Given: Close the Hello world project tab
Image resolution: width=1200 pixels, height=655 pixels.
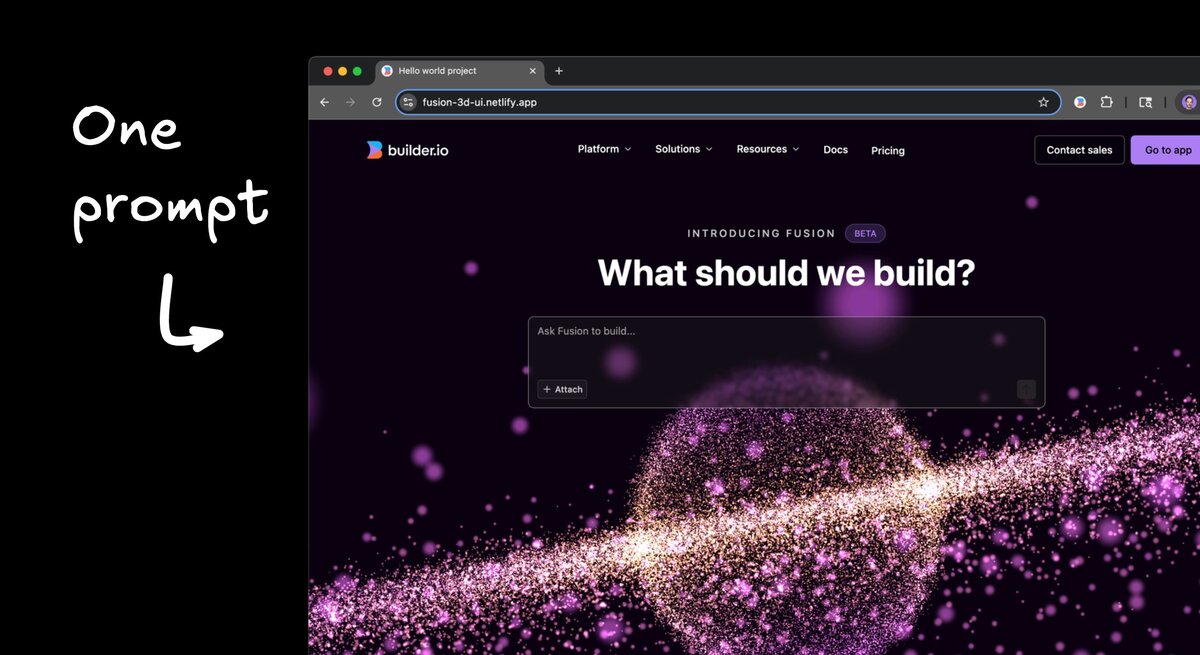Looking at the screenshot, I should coord(533,71).
